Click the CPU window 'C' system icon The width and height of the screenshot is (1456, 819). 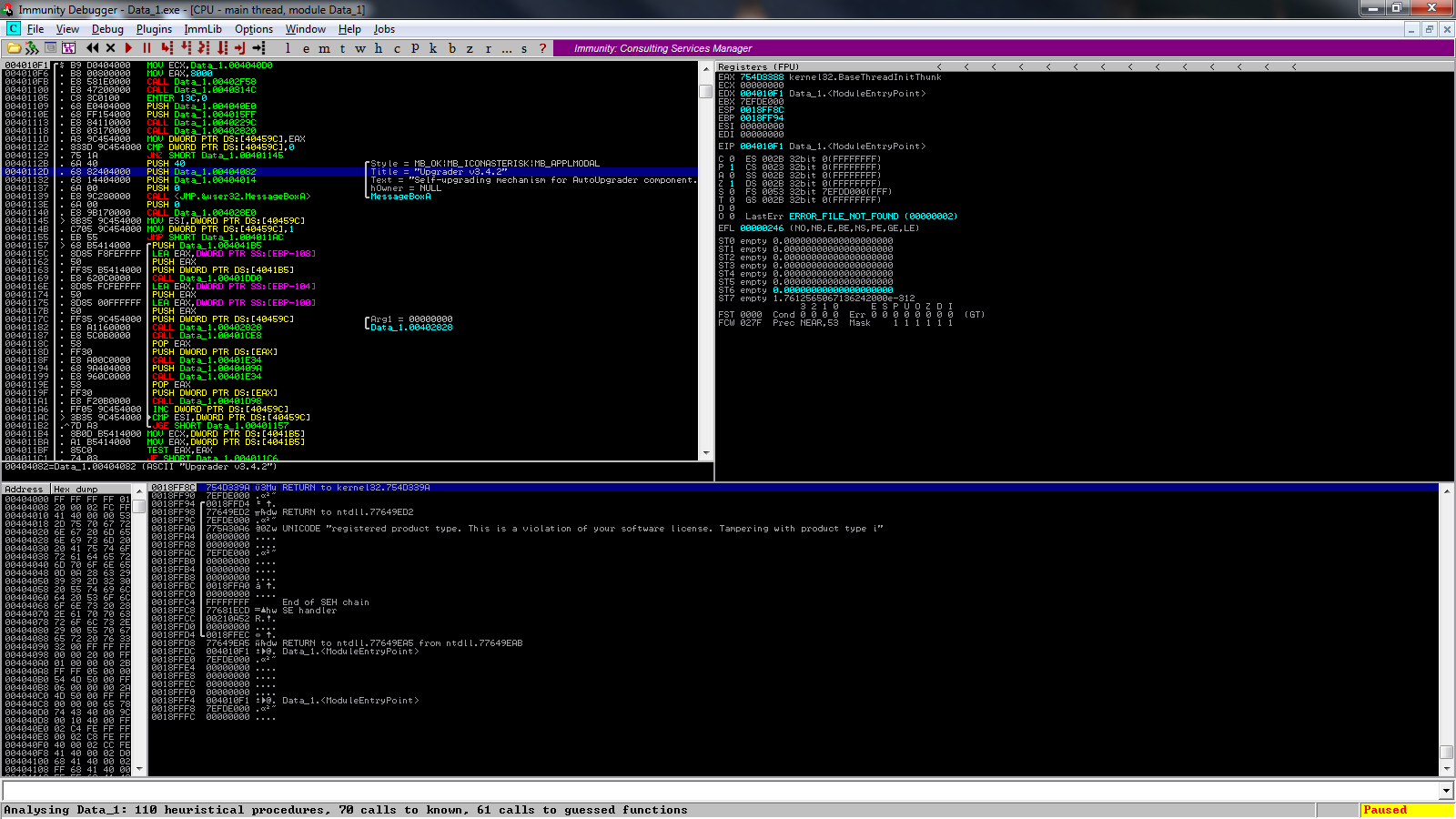(13, 29)
